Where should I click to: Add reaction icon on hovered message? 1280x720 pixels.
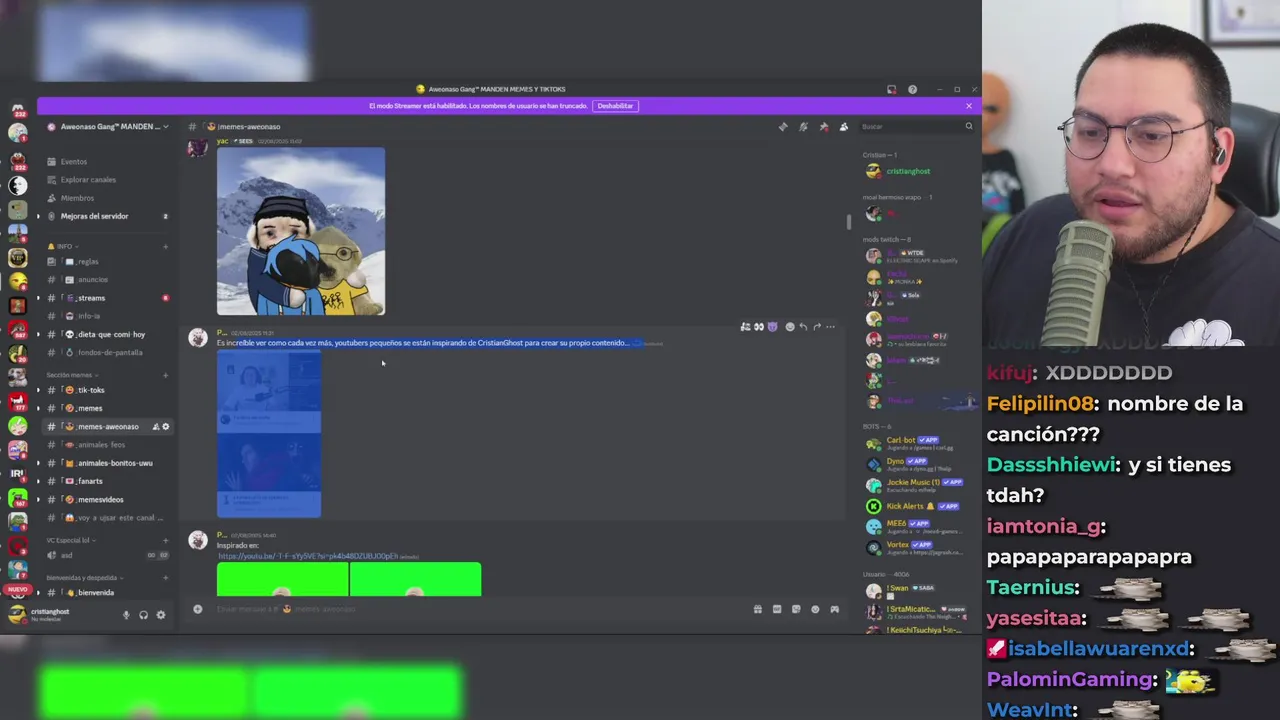point(789,327)
